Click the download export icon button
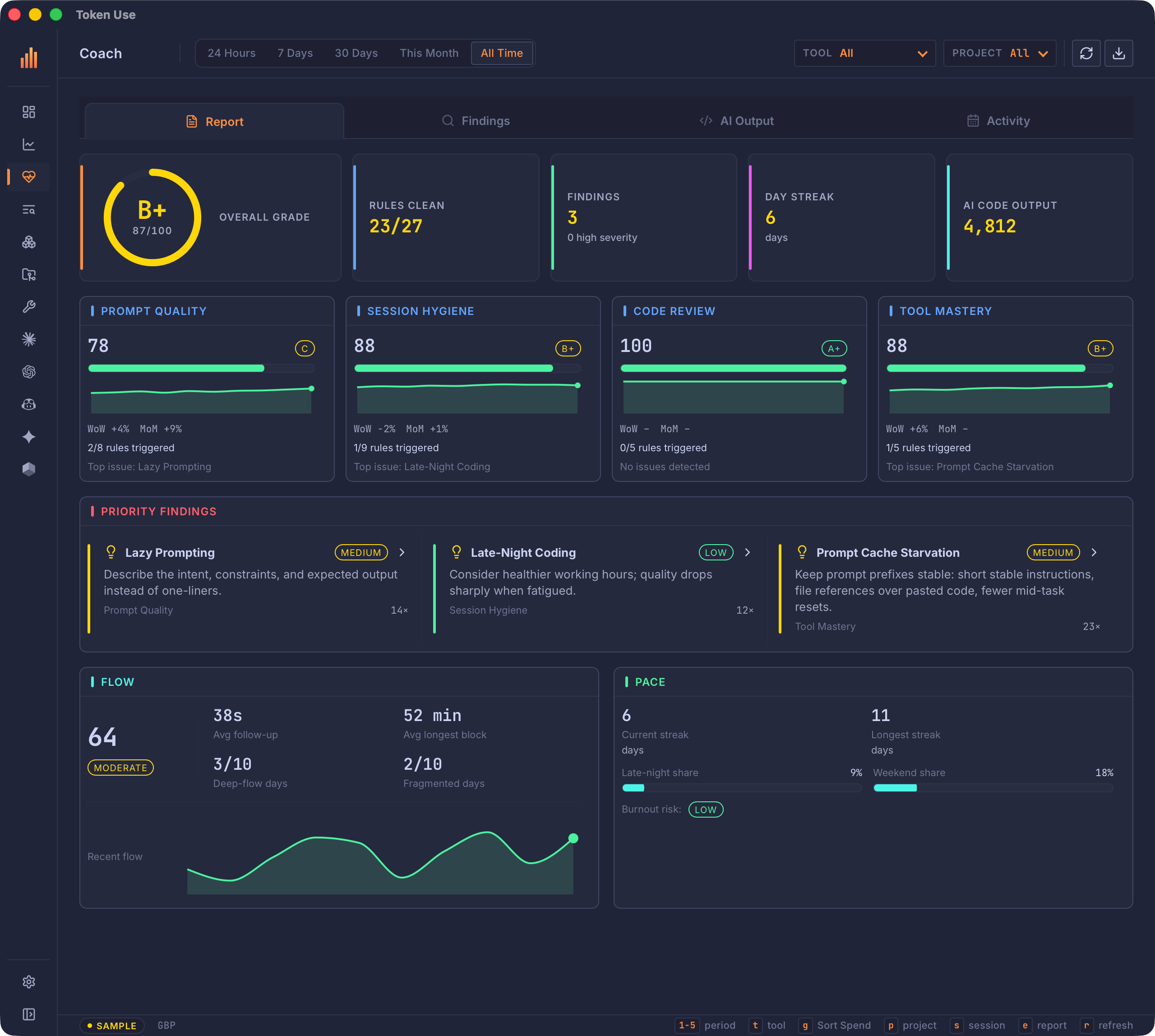This screenshot has width=1155, height=1036. (x=1118, y=53)
